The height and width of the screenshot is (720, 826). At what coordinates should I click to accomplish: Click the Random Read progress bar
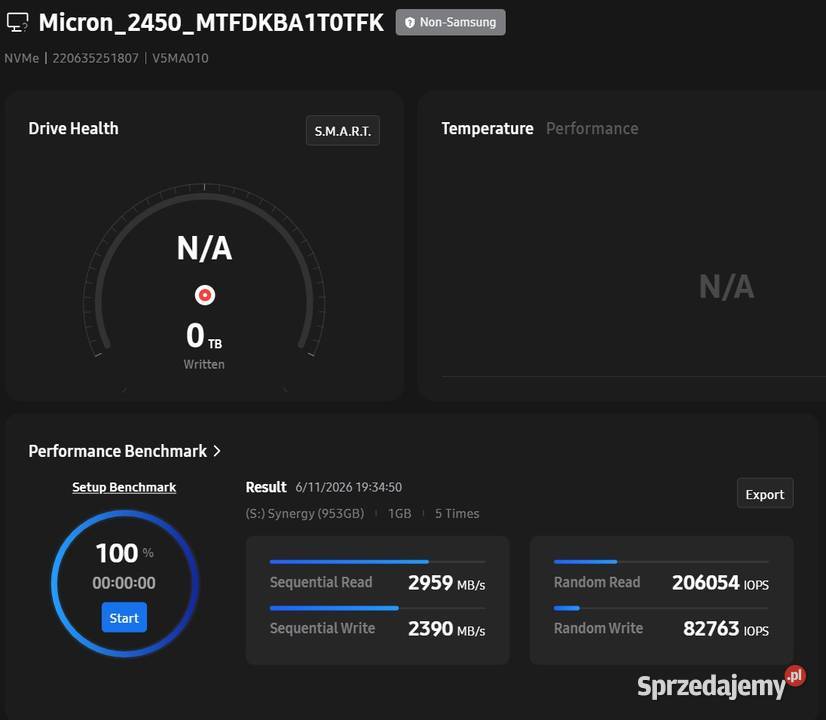(661, 562)
